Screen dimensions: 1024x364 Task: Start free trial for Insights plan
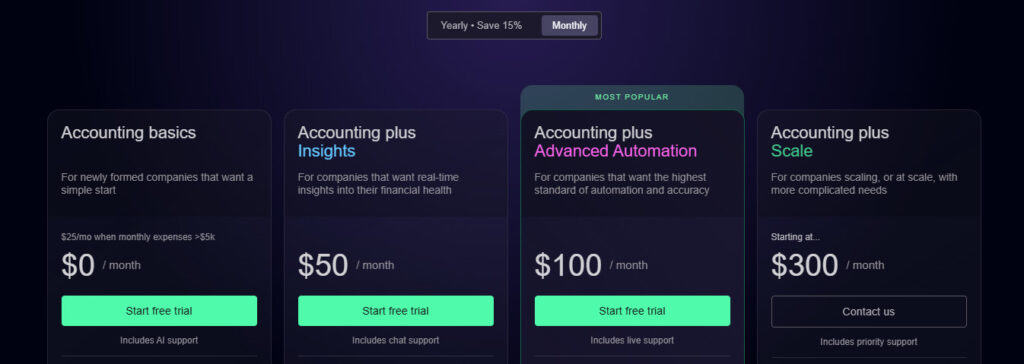(x=396, y=311)
